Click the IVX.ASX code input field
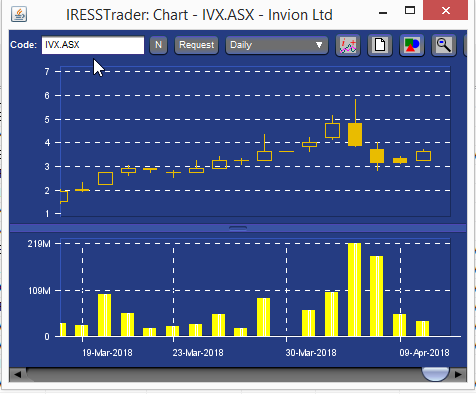 point(93,45)
